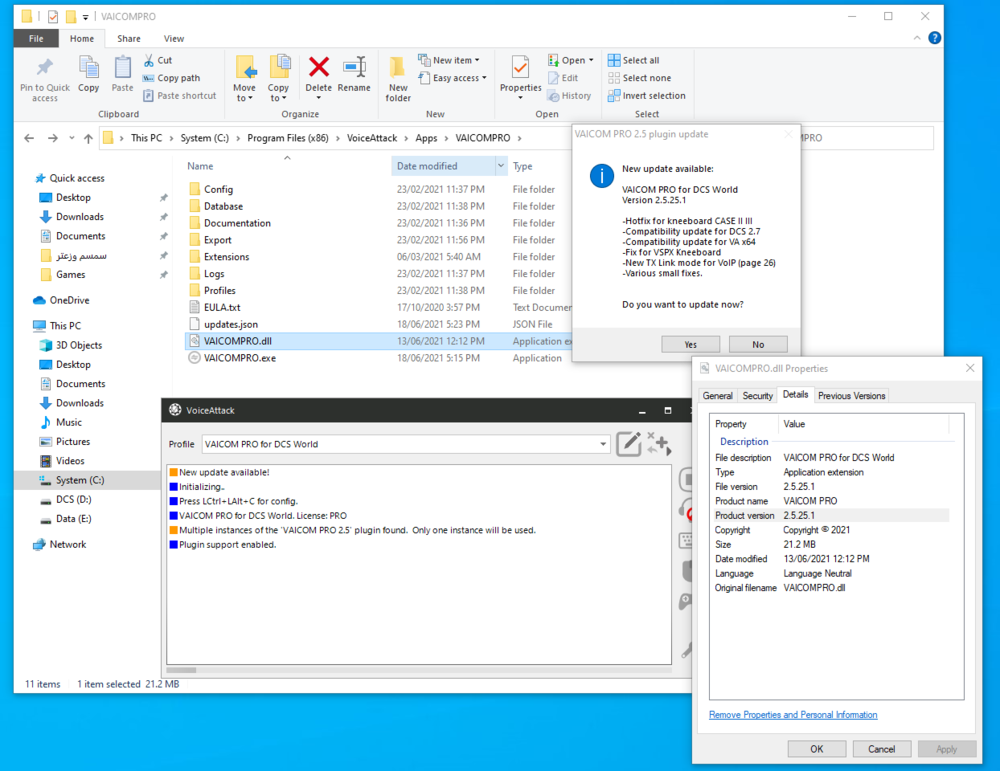Open recent locations dropdown arrow

[x=71, y=138]
